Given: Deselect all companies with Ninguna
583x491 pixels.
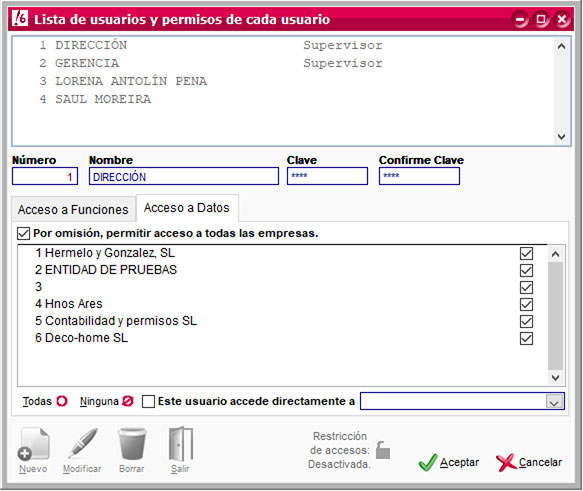Looking at the screenshot, I should [106, 401].
